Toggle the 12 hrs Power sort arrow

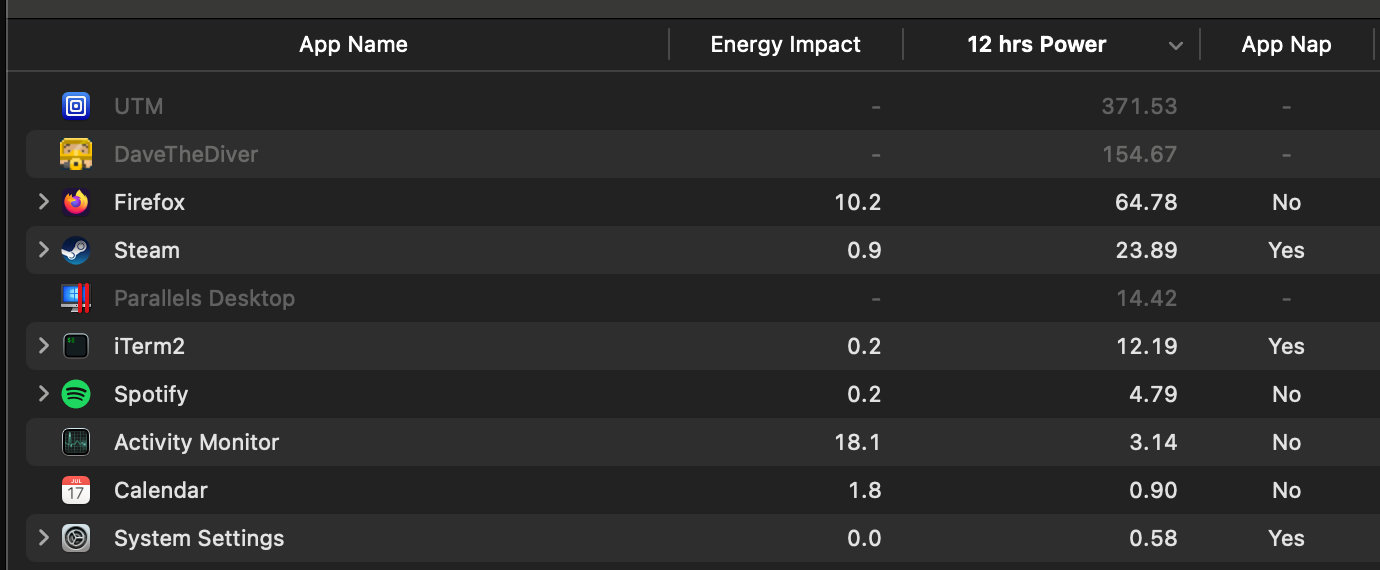coord(1176,46)
